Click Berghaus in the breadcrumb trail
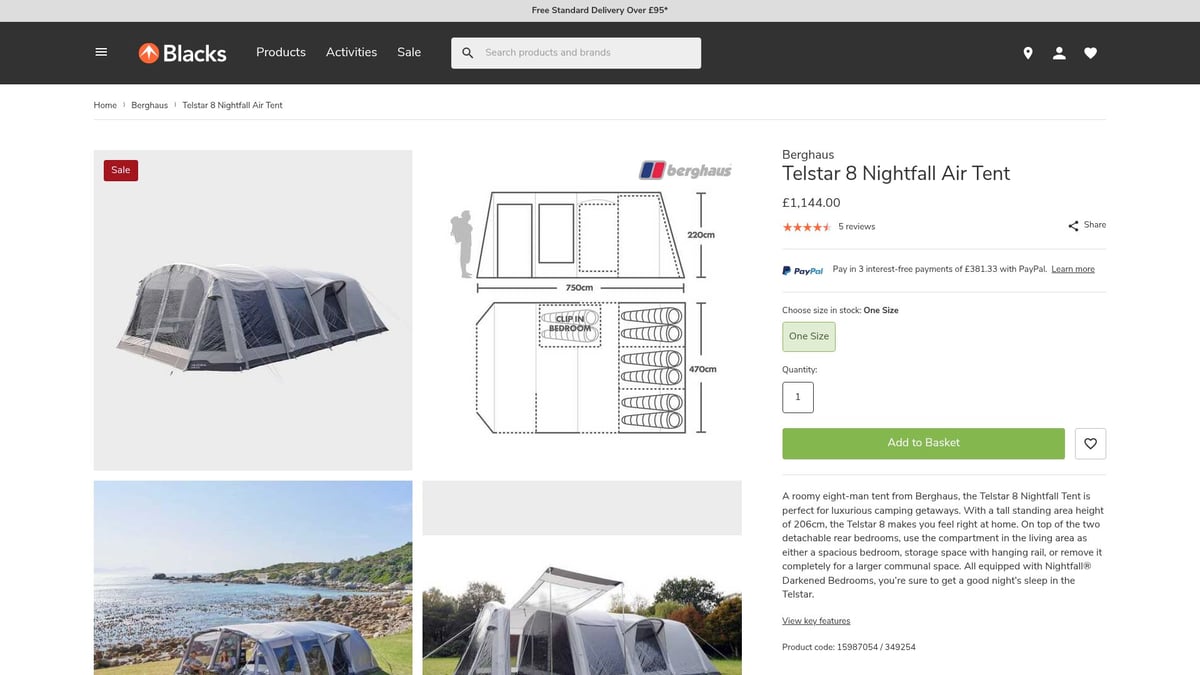Image resolution: width=1200 pixels, height=675 pixels. [x=149, y=104]
